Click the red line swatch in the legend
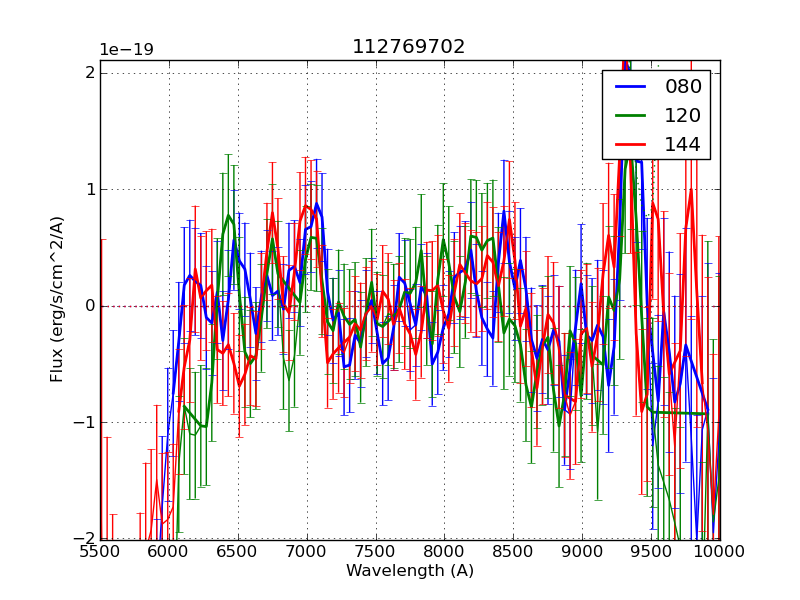 click(x=631, y=144)
